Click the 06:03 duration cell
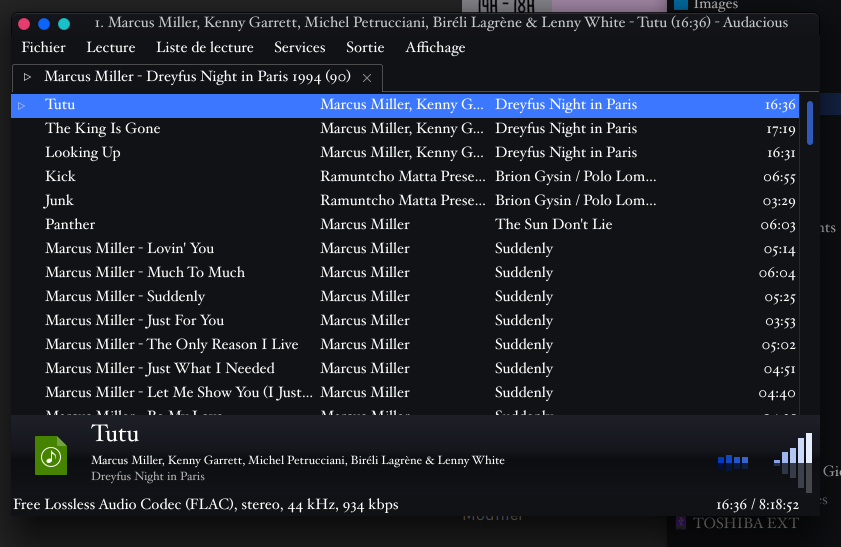This screenshot has height=547, width=841. point(778,225)
